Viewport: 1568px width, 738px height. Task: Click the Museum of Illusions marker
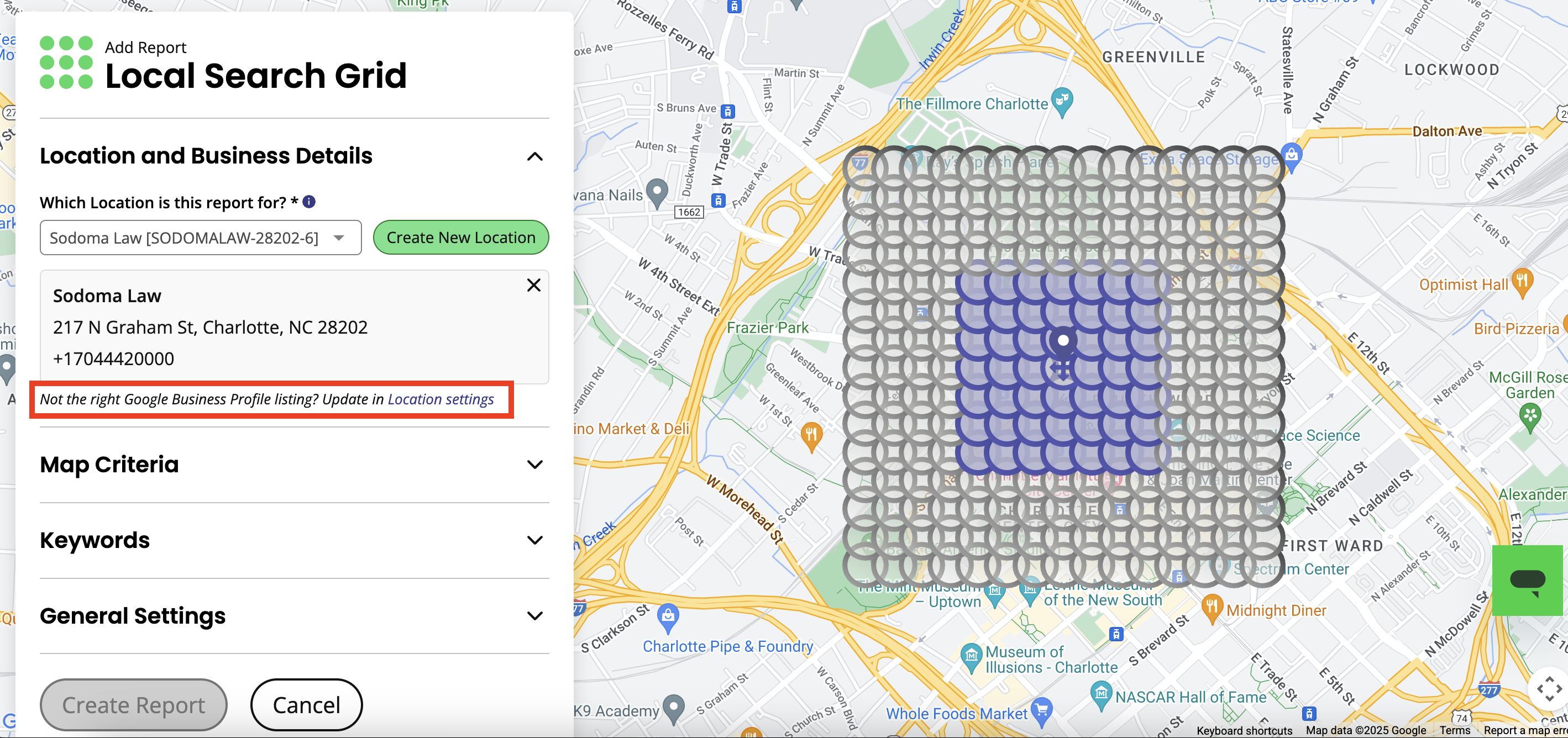point(971,658)
